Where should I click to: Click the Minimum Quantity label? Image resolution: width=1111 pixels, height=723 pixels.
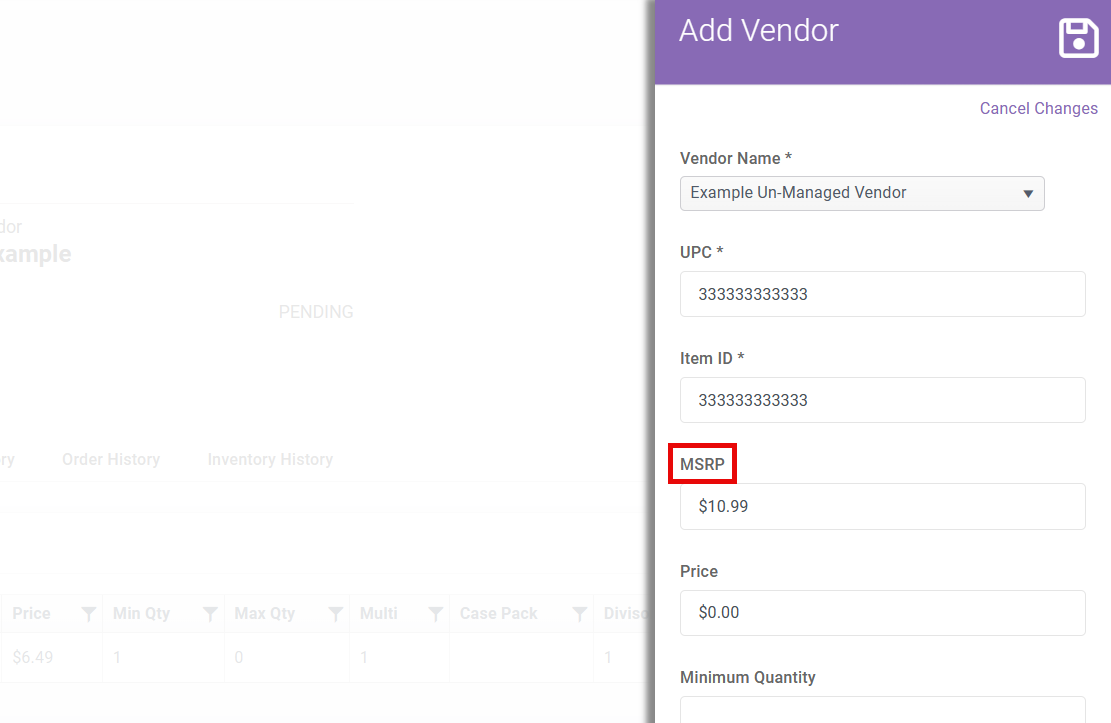[x=748, y=677]
